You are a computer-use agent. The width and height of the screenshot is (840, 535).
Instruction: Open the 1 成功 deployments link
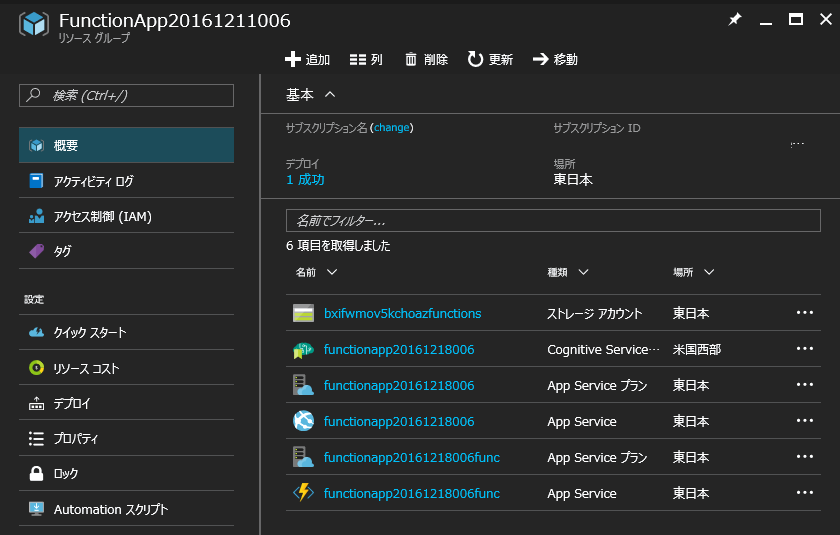305,179
